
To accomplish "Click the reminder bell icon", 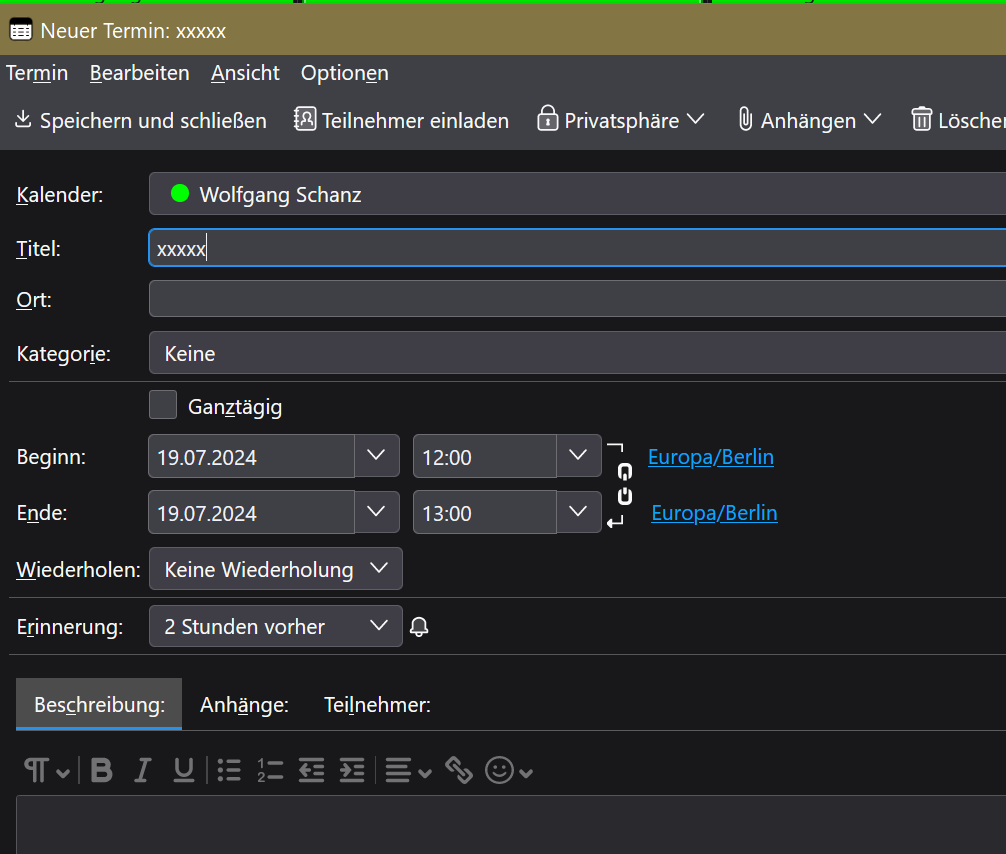I will (x=420, y=627).
